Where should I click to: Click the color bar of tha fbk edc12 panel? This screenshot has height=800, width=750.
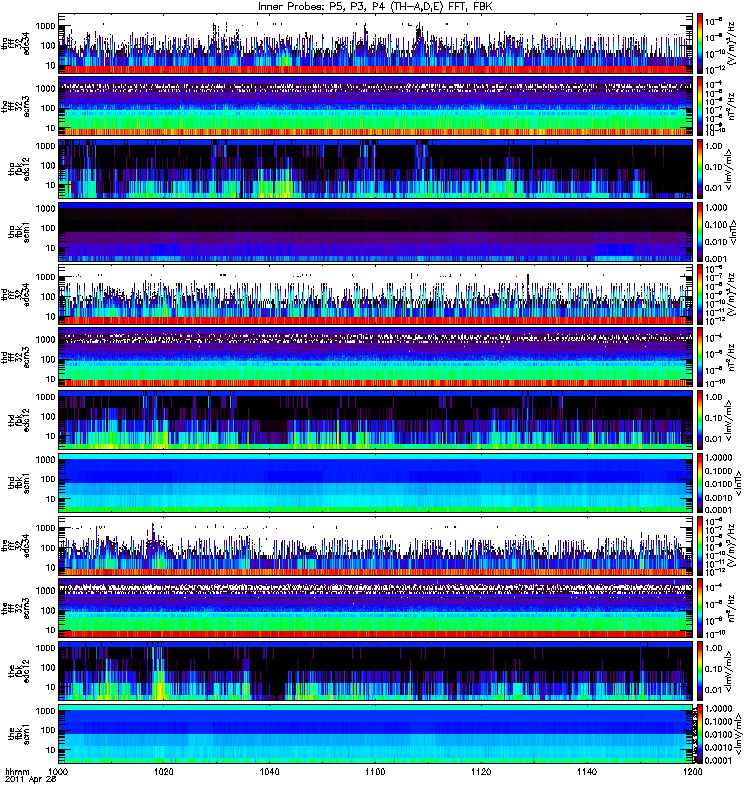pyautogui.click(x=701, y=169)
